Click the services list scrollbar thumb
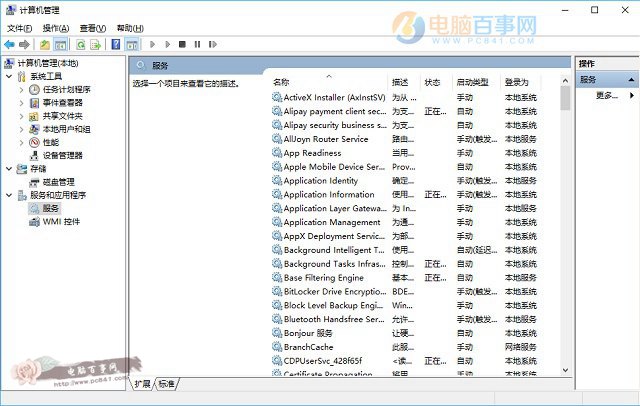The width and height of the screenshot is (640, 406). [565, 98]
